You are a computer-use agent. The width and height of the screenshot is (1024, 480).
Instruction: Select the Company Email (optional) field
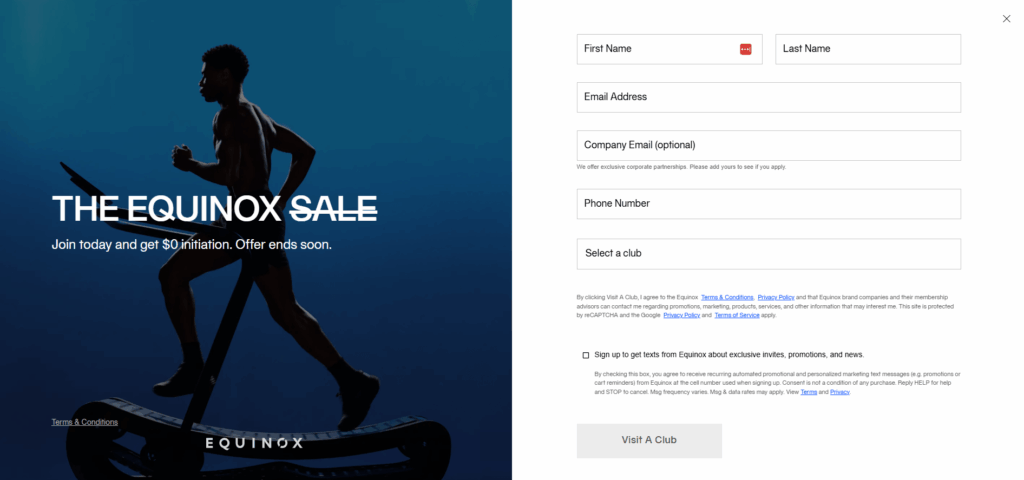pyautogui.click(x=769, y=145)
